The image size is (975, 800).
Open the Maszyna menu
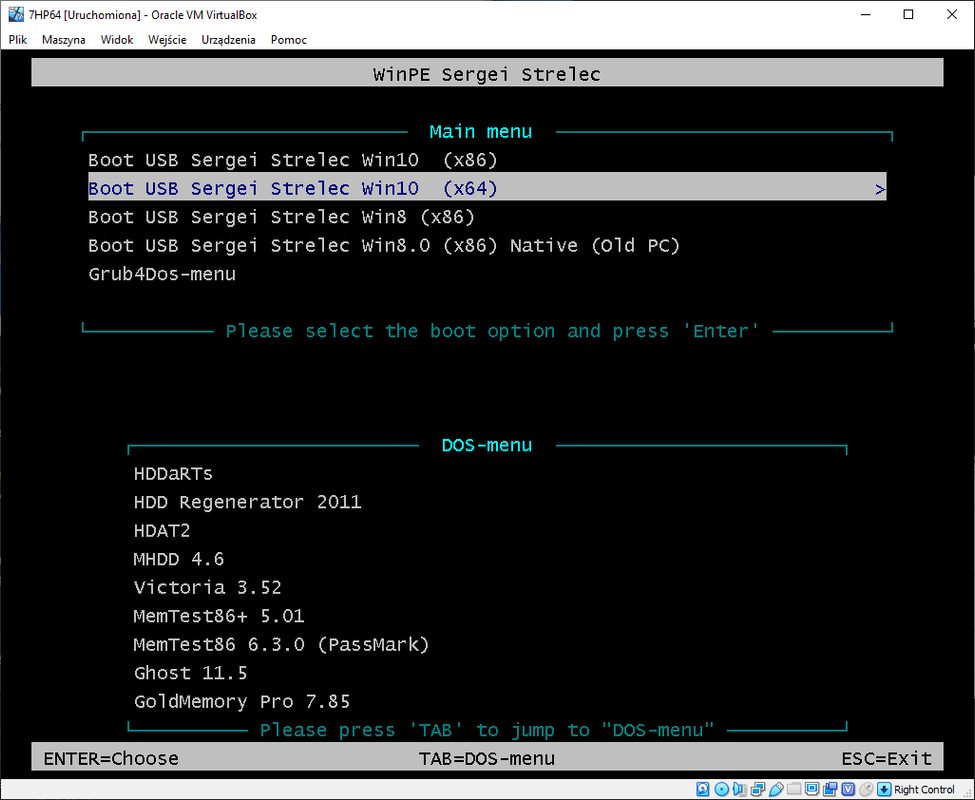(x=63, y=40)
